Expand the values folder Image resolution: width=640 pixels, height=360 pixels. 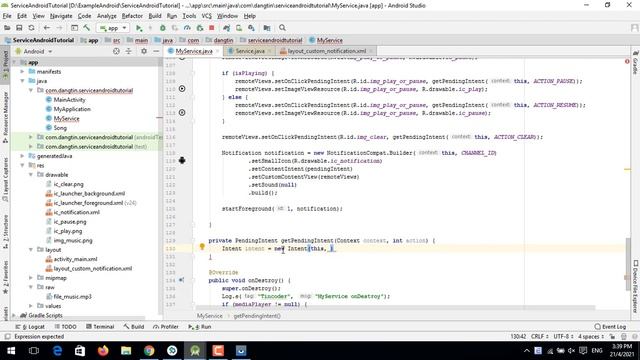coord(31,306)
